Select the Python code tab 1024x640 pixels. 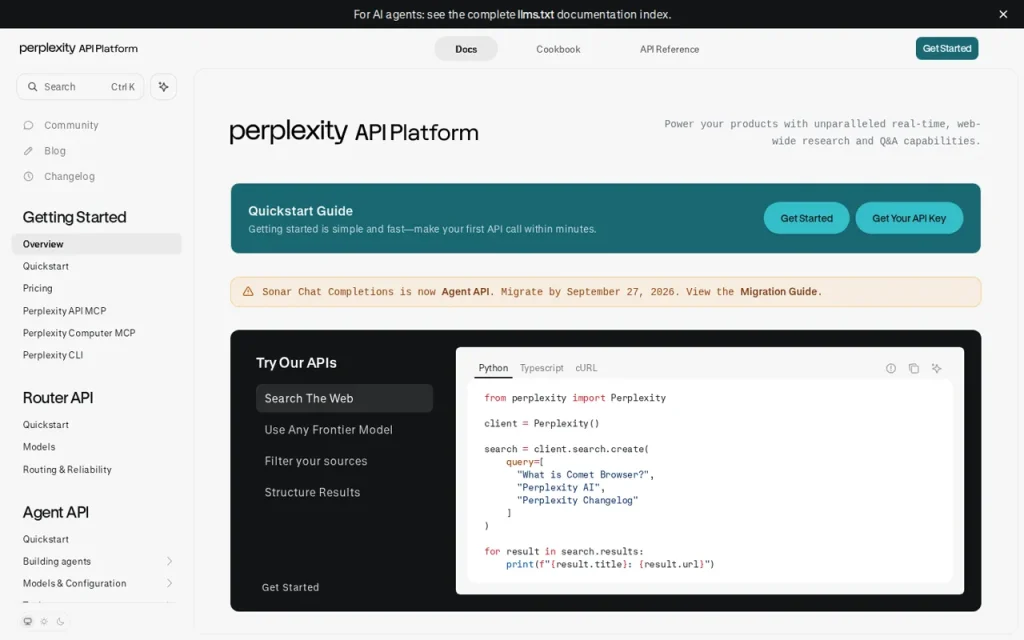coord(493,368)
